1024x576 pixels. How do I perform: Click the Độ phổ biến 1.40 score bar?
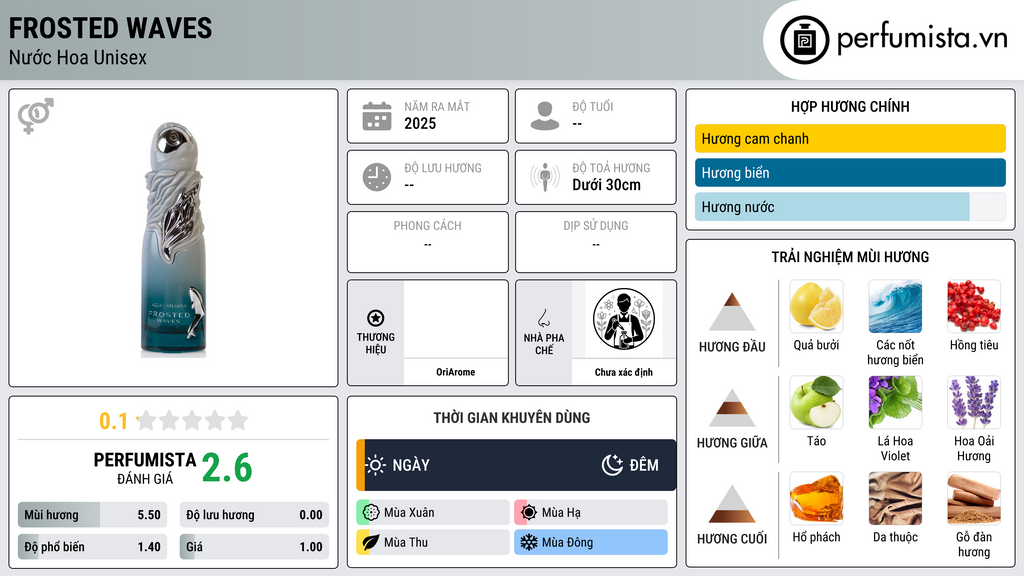click(92, 547)
